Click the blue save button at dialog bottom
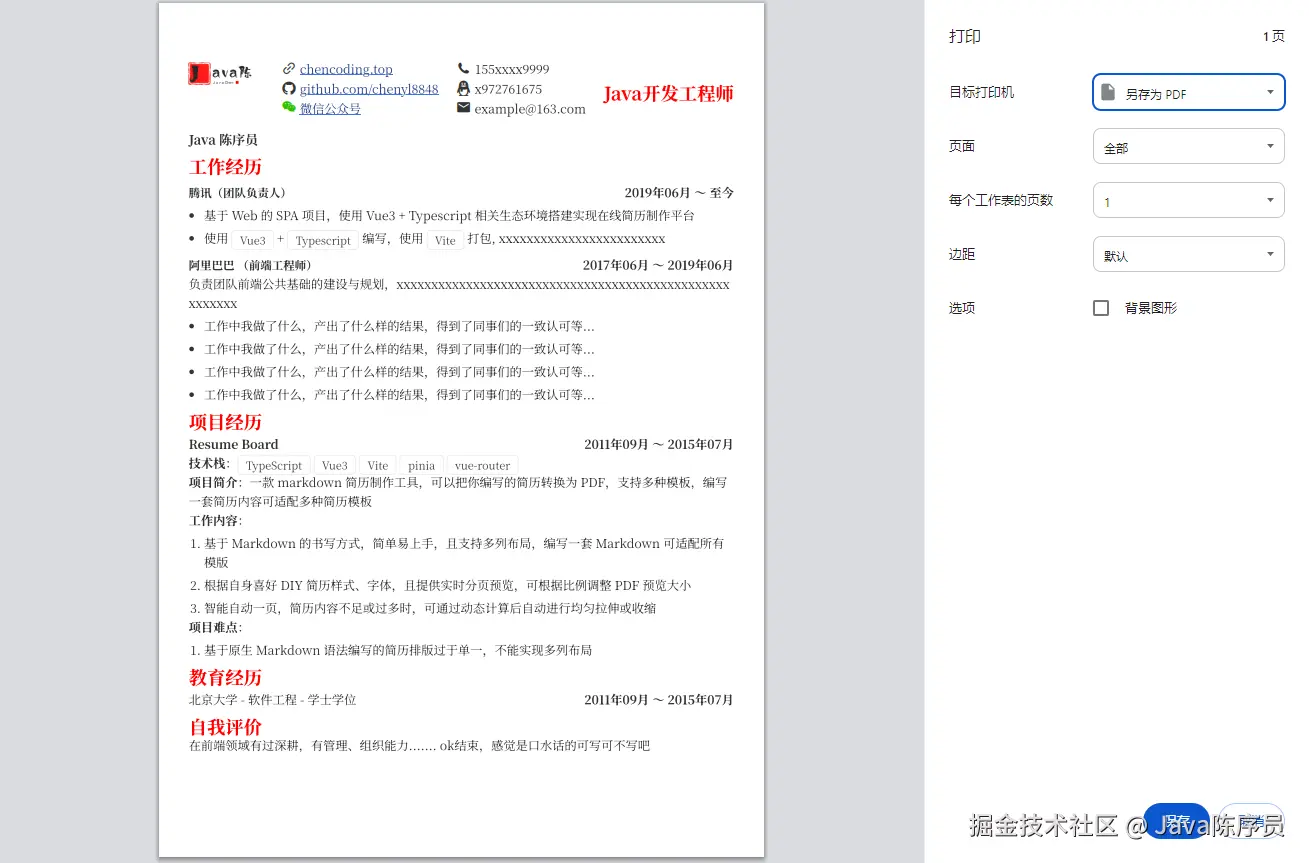Viewport: 1309px width, 863px height. click(1176, 821)
